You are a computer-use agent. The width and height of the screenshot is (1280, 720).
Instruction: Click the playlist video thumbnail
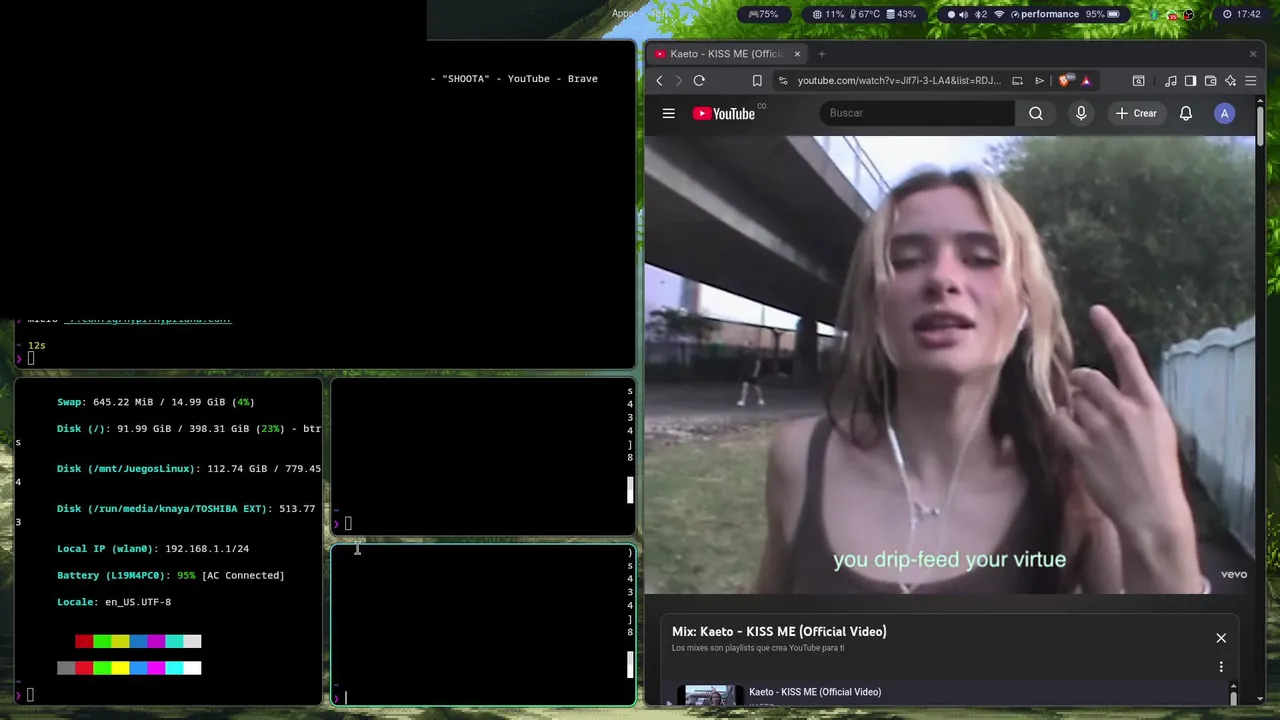(x=711, y=695)
